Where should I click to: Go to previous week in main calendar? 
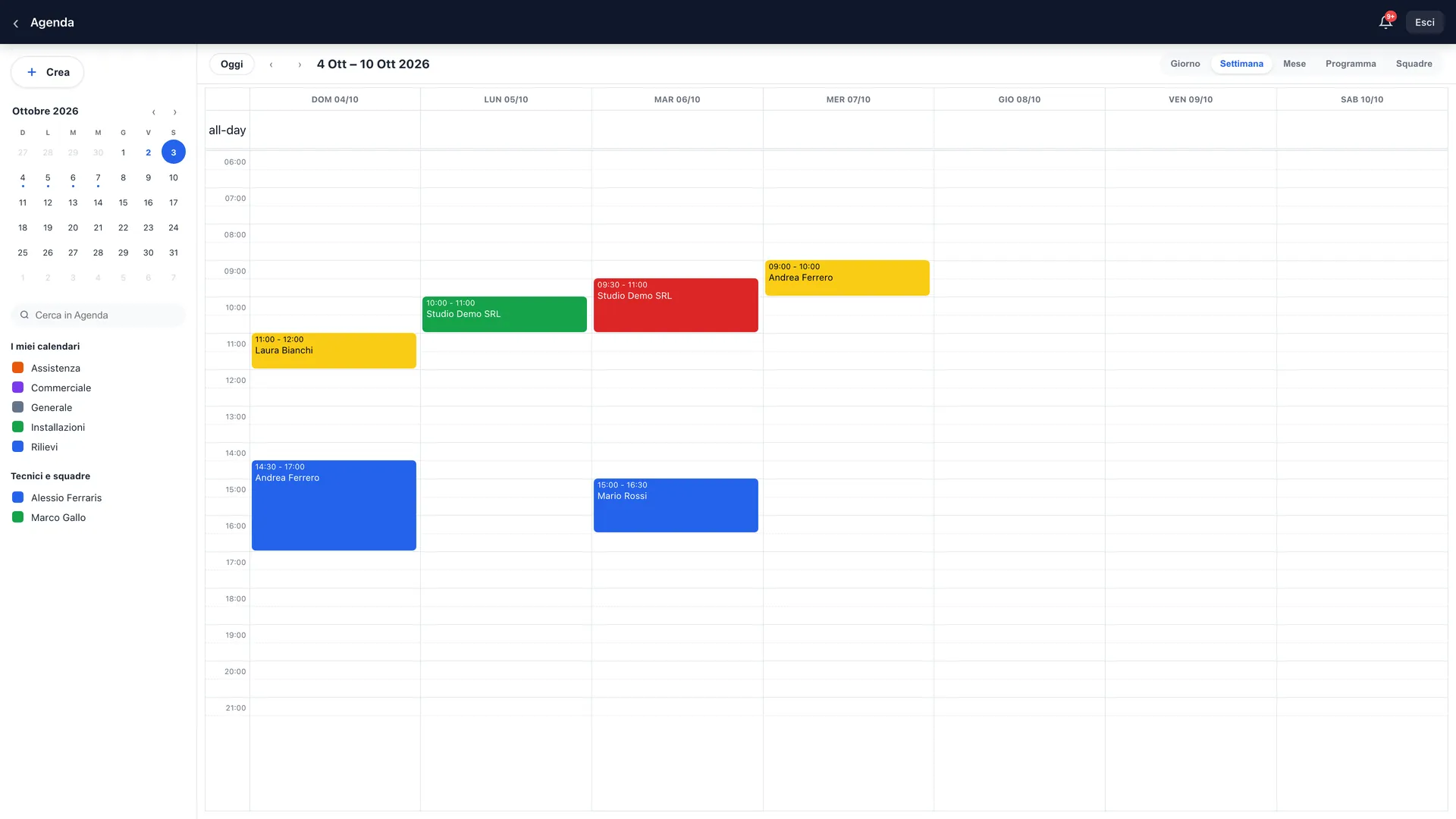271,64
